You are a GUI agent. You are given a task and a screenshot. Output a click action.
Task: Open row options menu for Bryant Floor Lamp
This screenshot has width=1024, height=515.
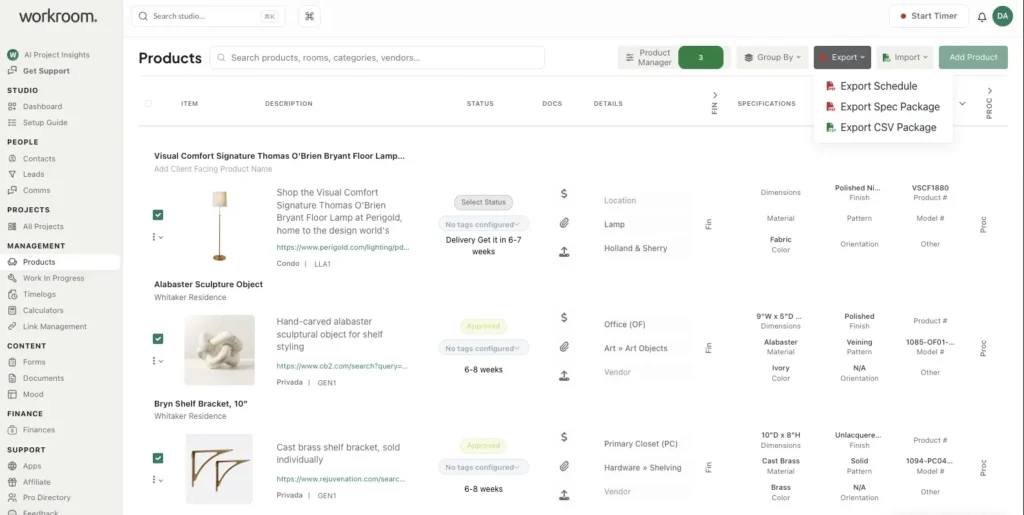tap(157, 237)
